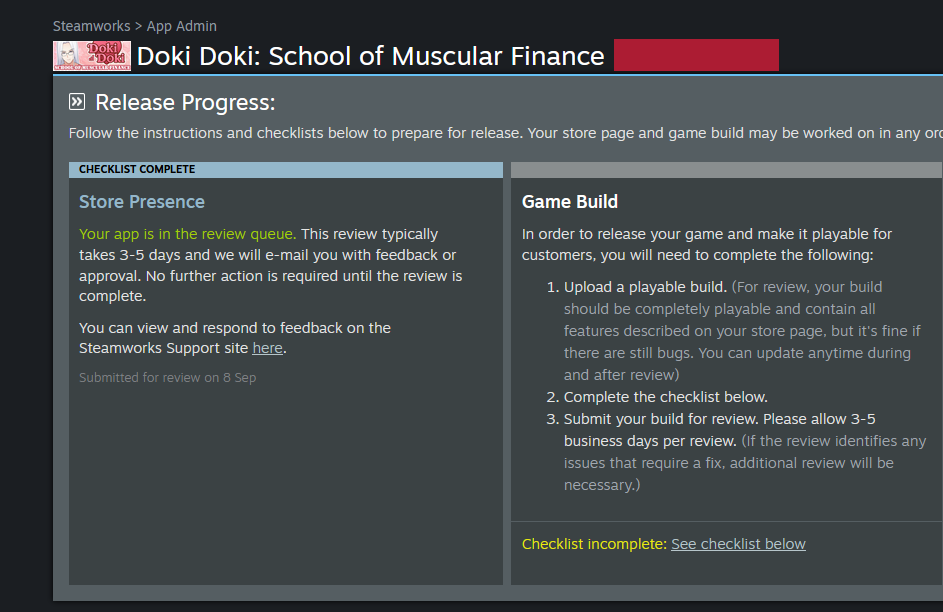Click the 'Follow the instructions and checklists' description
Screen dimensions: 943x612
(505, 133)
